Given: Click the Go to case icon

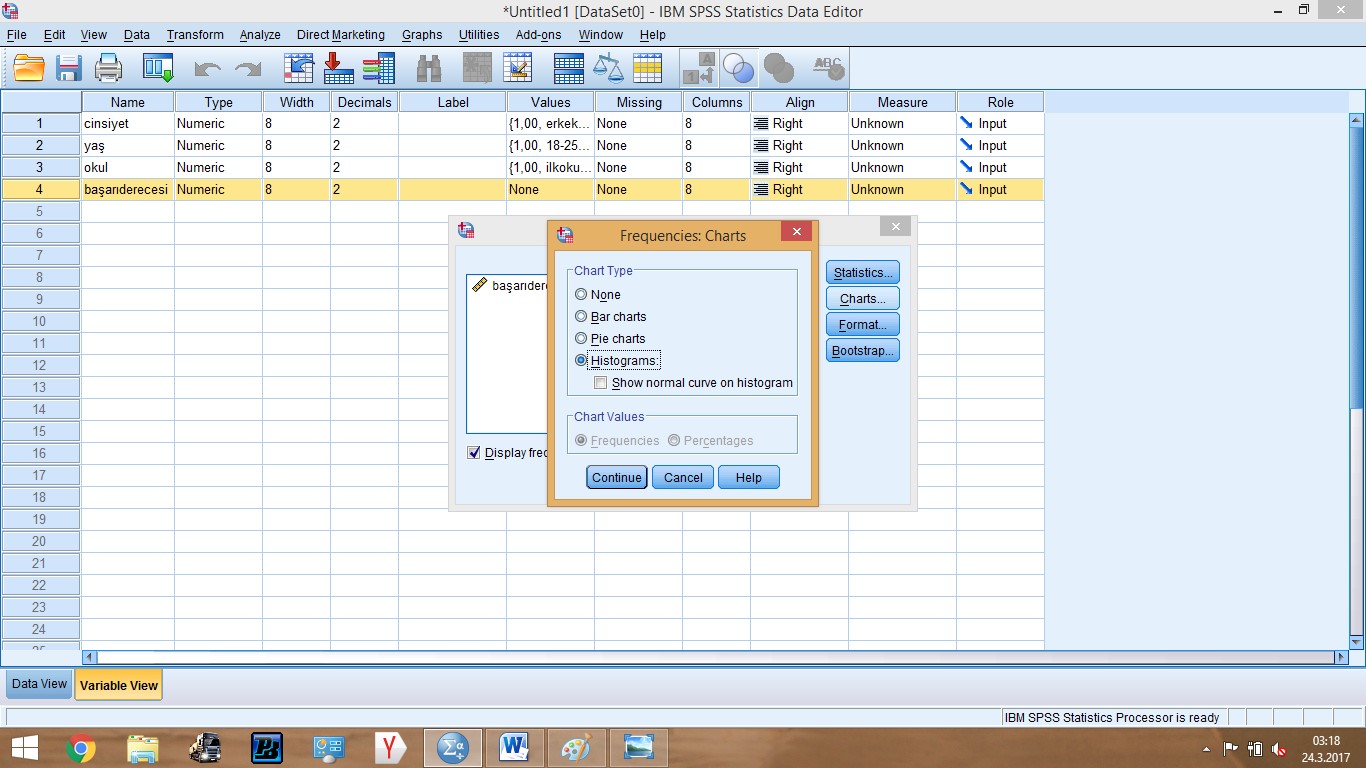Looking at the screenshot, I should tap(299, 68).
